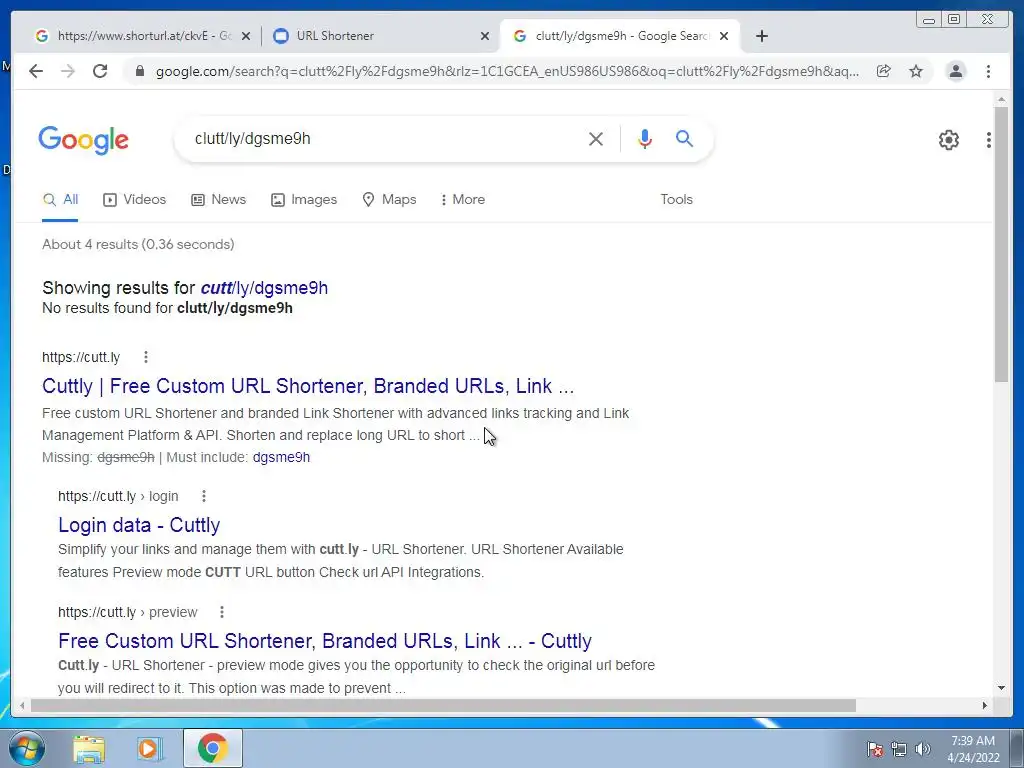Open Google options menu beside the gear
1024x768 pixels.
[x=989, y=140]
